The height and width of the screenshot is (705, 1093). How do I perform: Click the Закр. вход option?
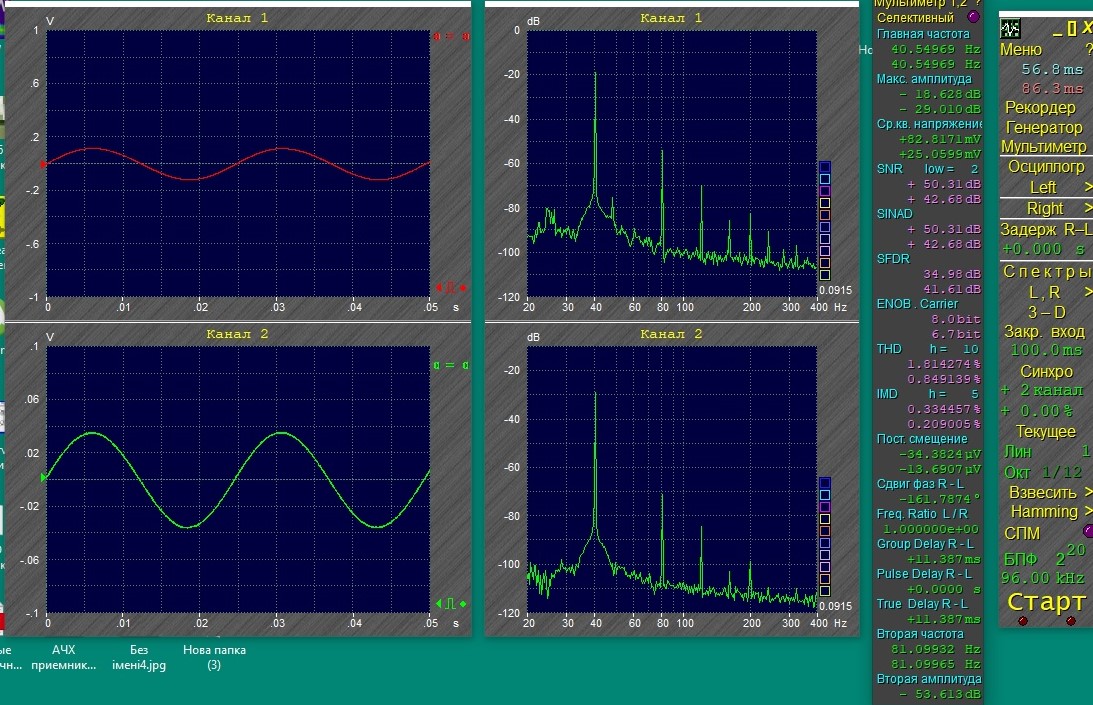pos(1044,332)
